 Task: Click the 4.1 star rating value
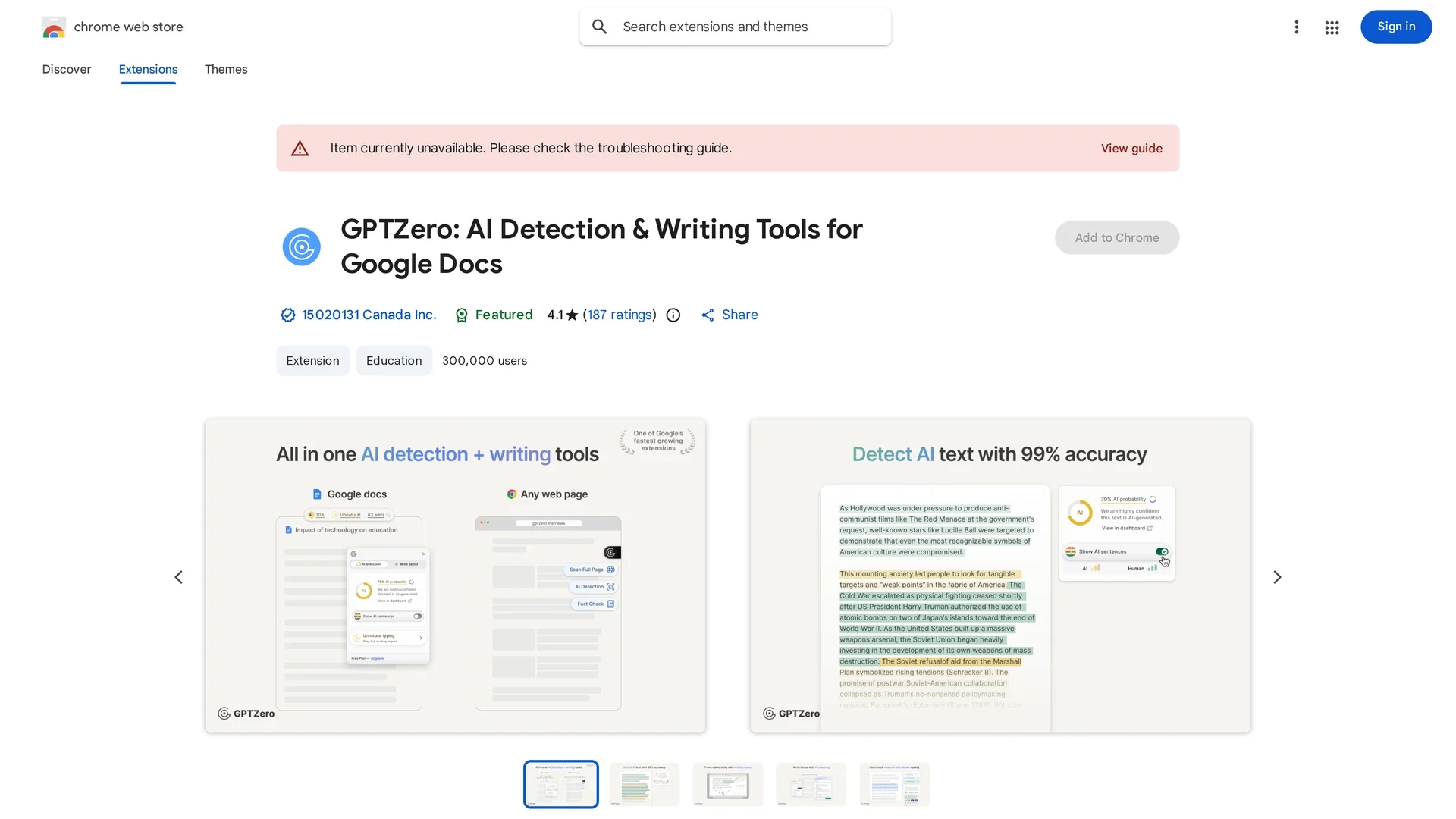563,315
